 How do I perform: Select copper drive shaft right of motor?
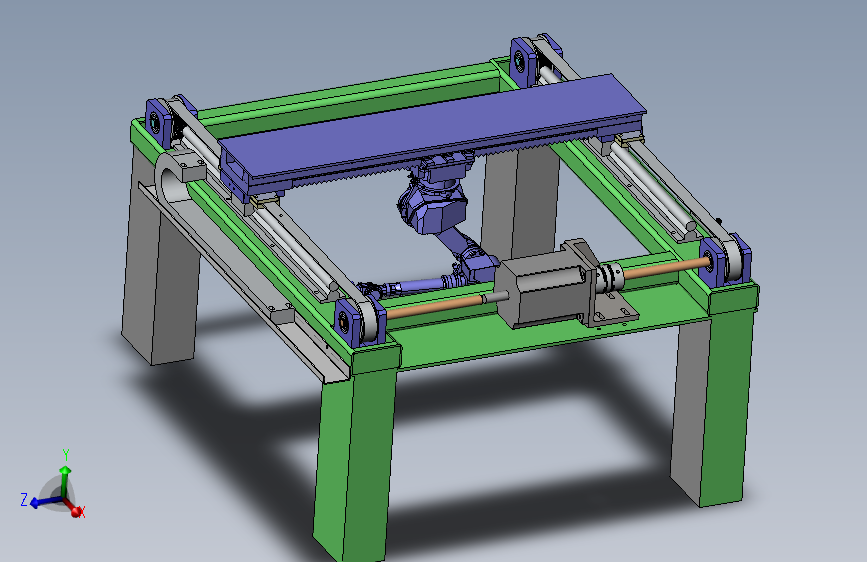point(666,267)
